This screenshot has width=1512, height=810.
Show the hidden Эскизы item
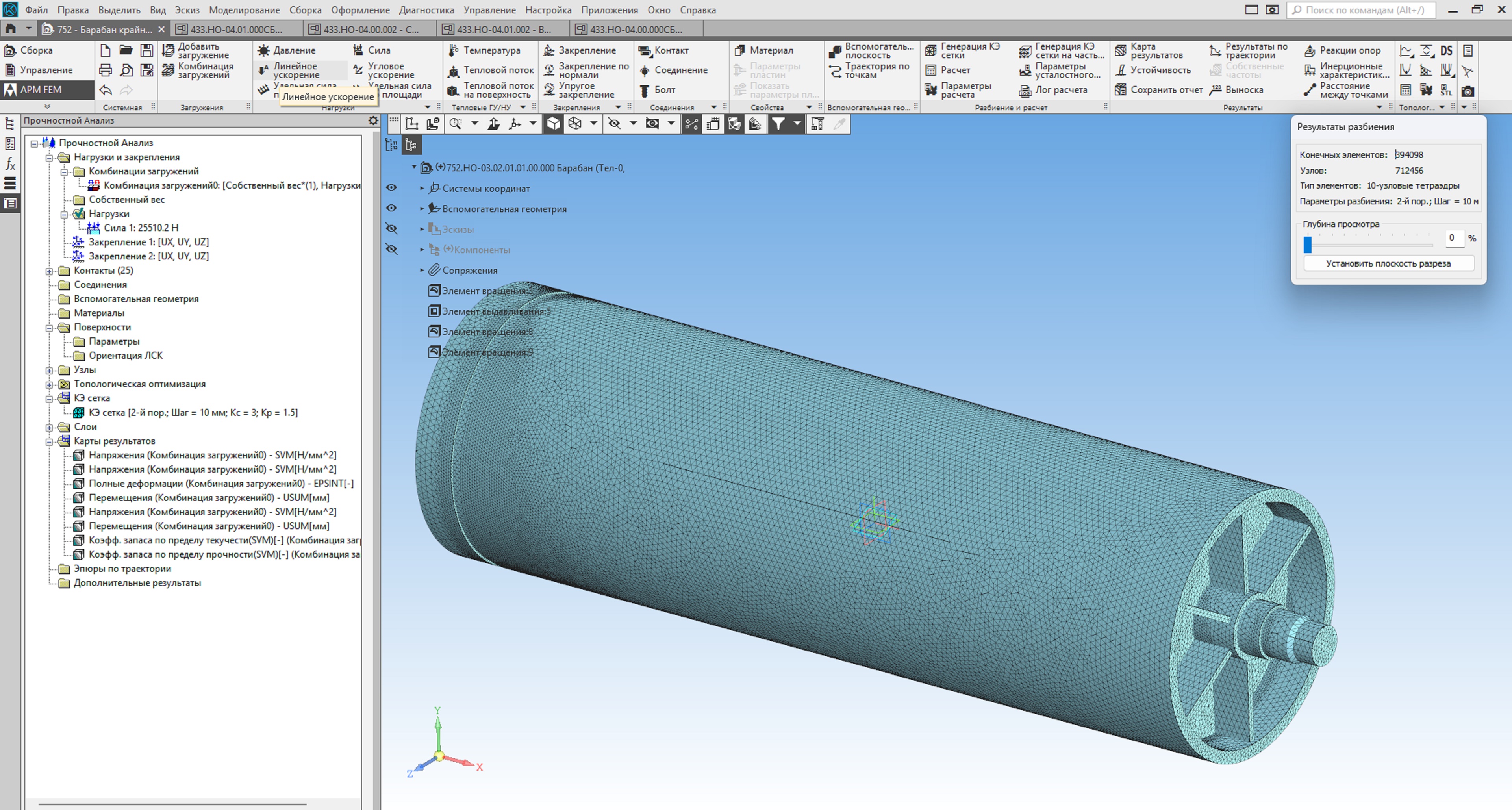(x=391, y=229)
